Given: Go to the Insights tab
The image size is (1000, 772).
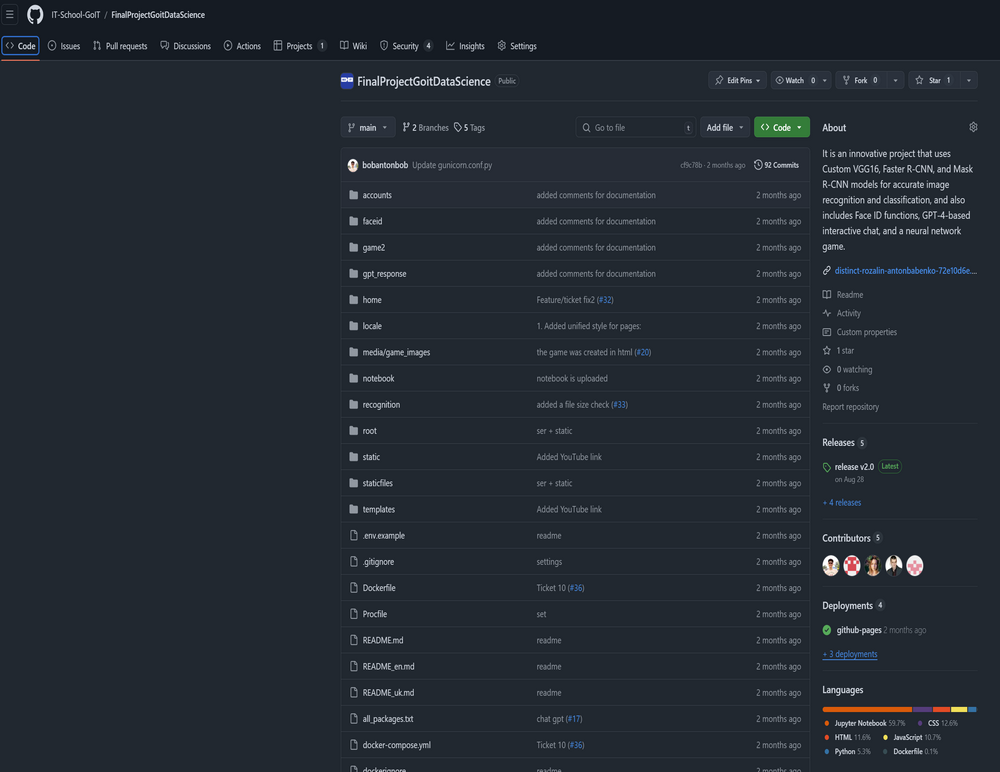Looking at the screenshot, I should (465, 46).
